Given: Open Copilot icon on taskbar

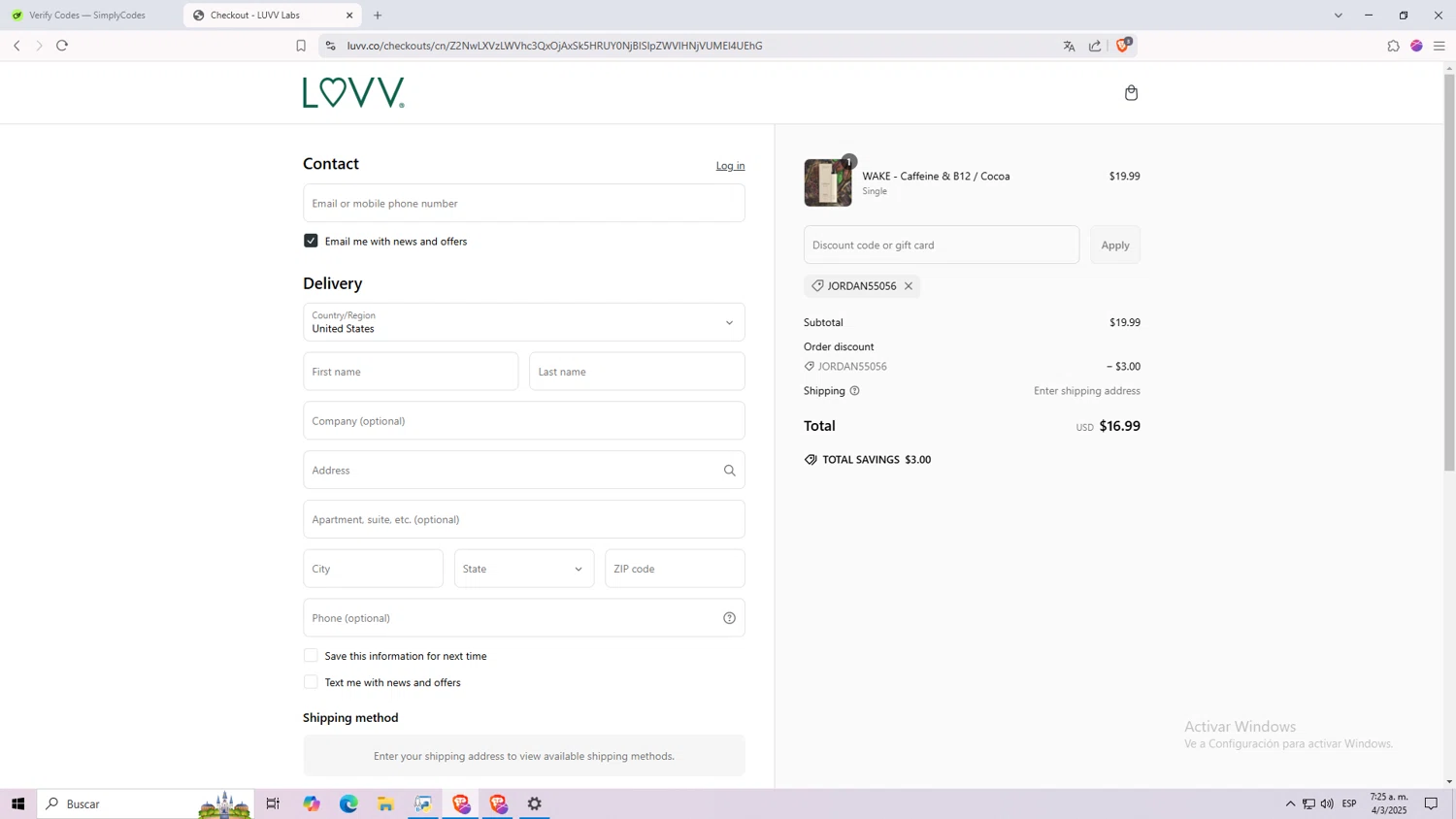Looking at the screenshot, I should click(x=312, y=803).
